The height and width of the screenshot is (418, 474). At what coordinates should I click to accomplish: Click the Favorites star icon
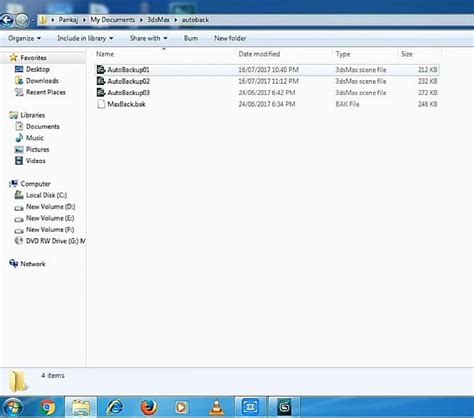(x=13, y=58)
